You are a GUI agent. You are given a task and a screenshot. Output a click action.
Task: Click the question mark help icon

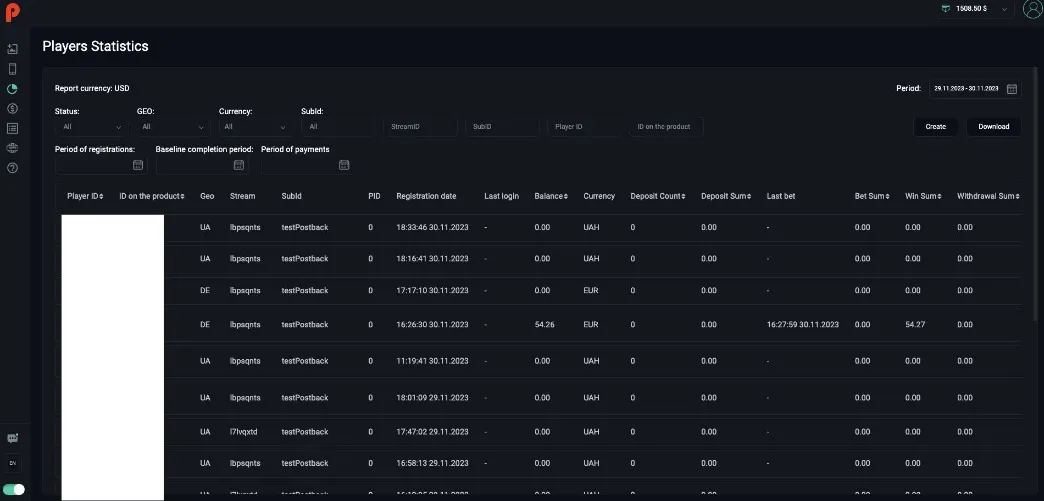tap(13, 168)
